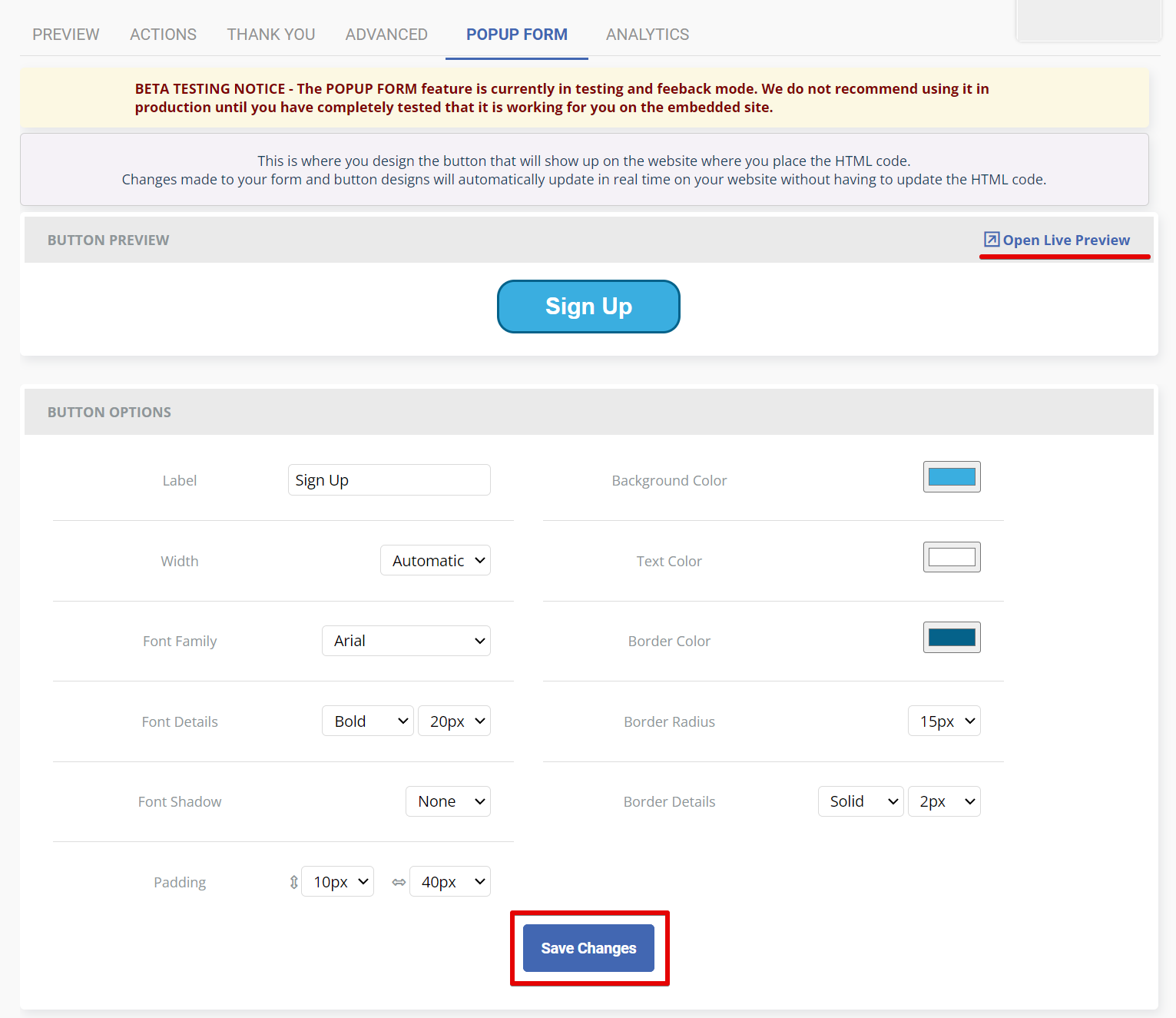Open the Font Shadow dropdown
The image size is (1176, 1018).
(448, 801)
